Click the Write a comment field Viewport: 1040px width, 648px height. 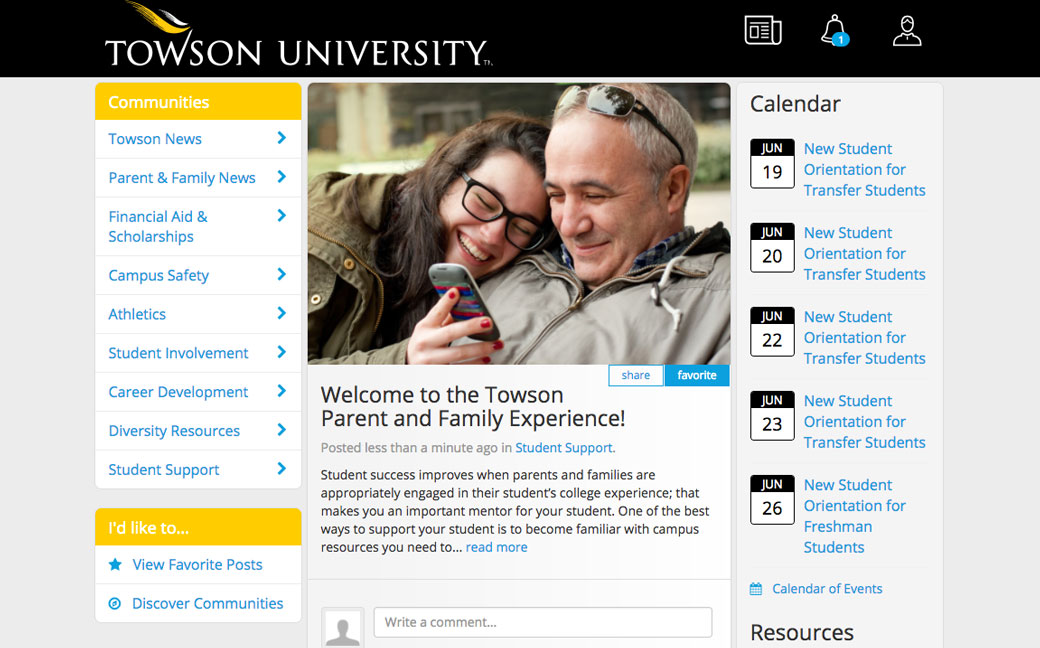click(x=542, y=622)
